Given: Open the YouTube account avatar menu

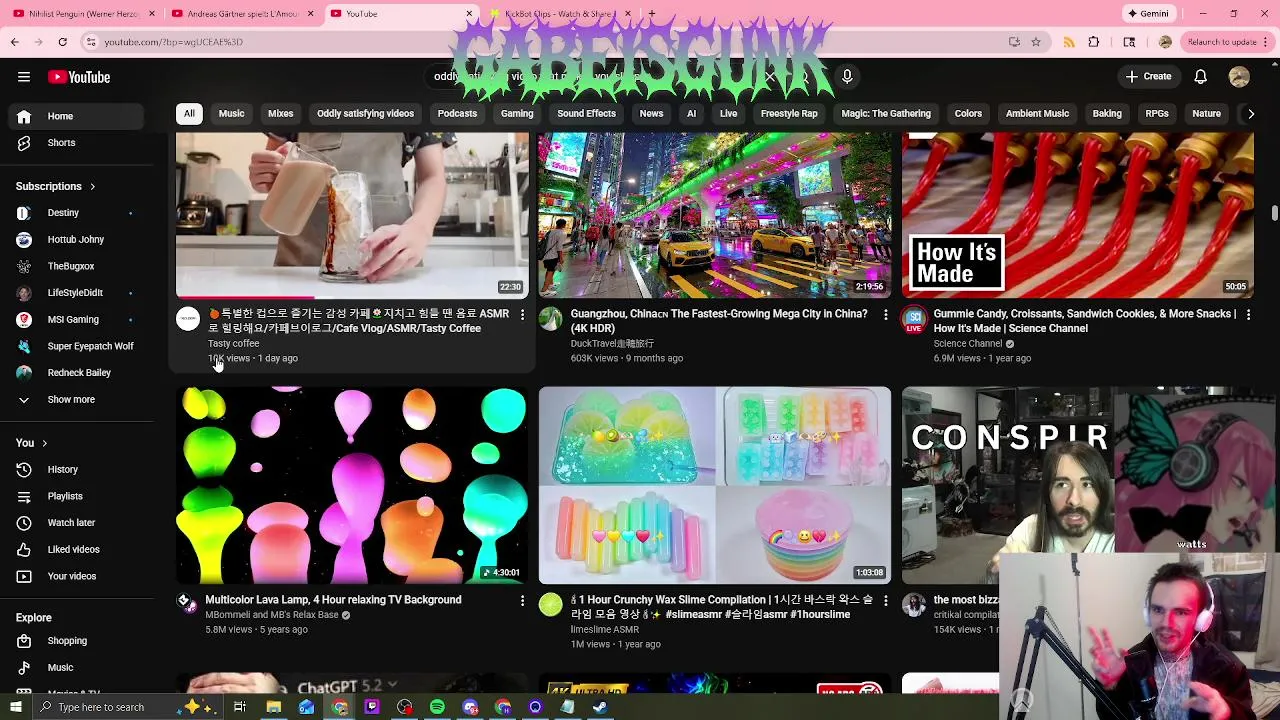Looking at the screenshot, I should click(x=1239, y=77).
